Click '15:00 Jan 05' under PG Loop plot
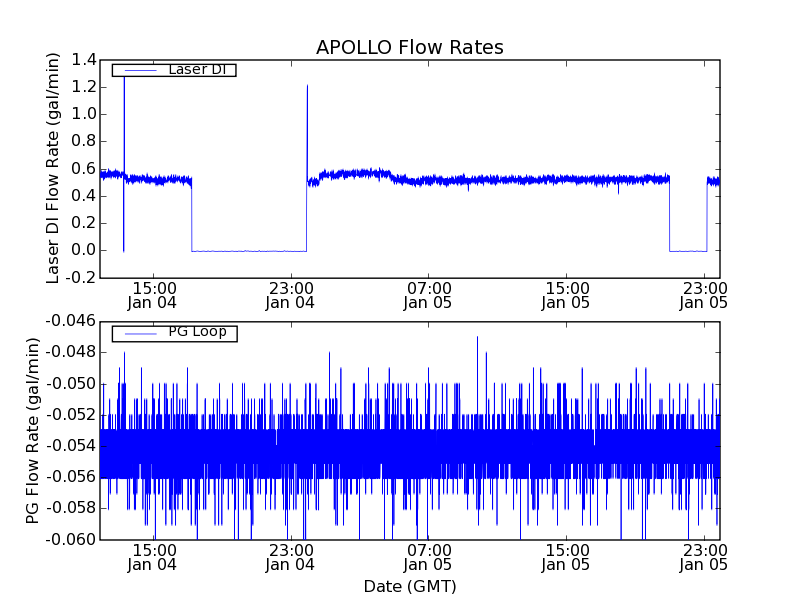Viewport: 800px width, 600px height. [566, 558]
